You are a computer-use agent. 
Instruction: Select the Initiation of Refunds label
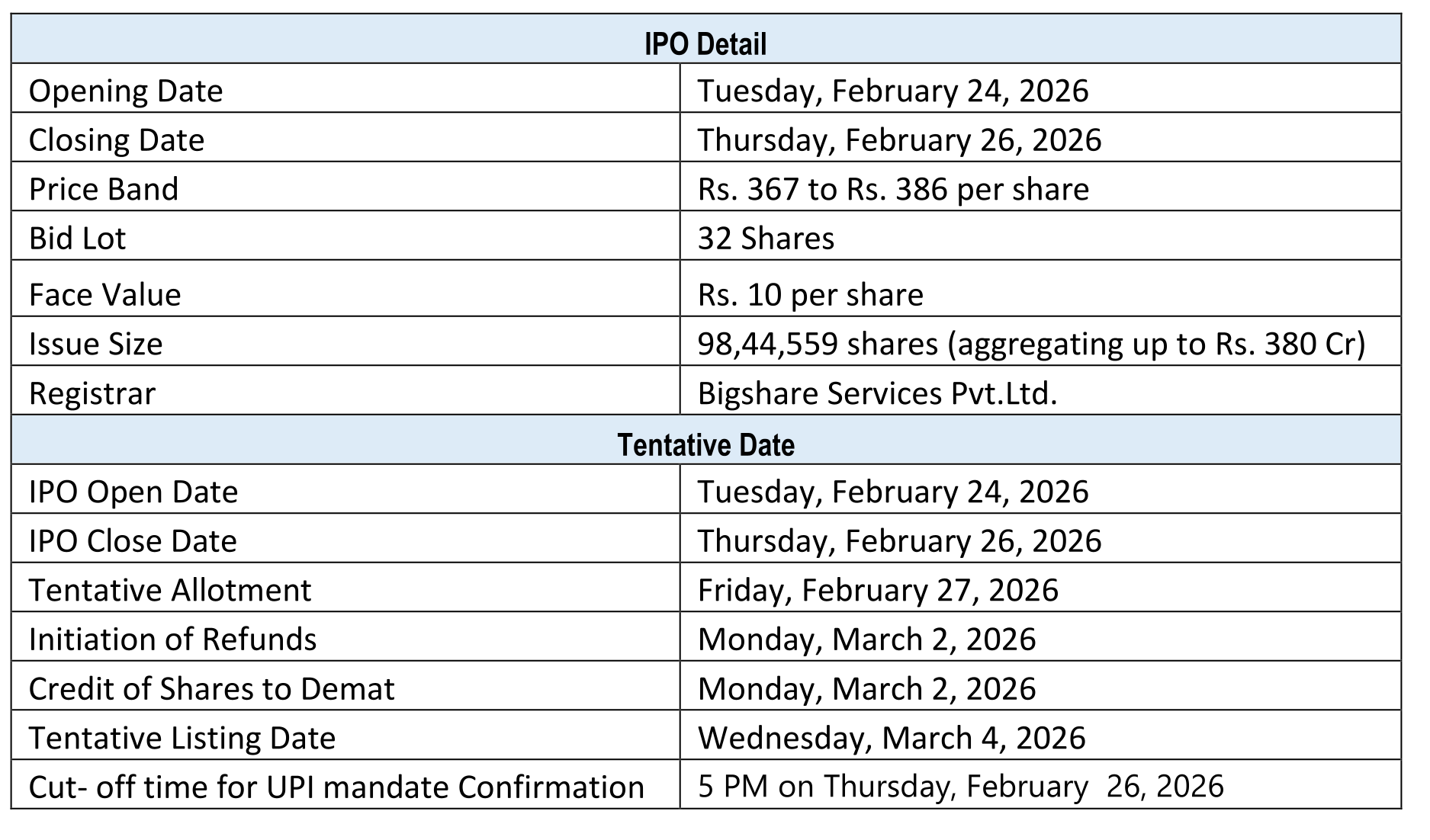click(172, 640)
